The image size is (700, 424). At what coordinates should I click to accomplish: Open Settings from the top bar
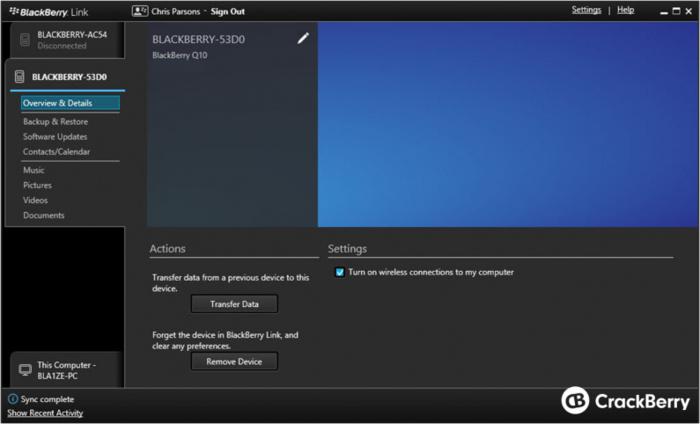coord(586,10)
